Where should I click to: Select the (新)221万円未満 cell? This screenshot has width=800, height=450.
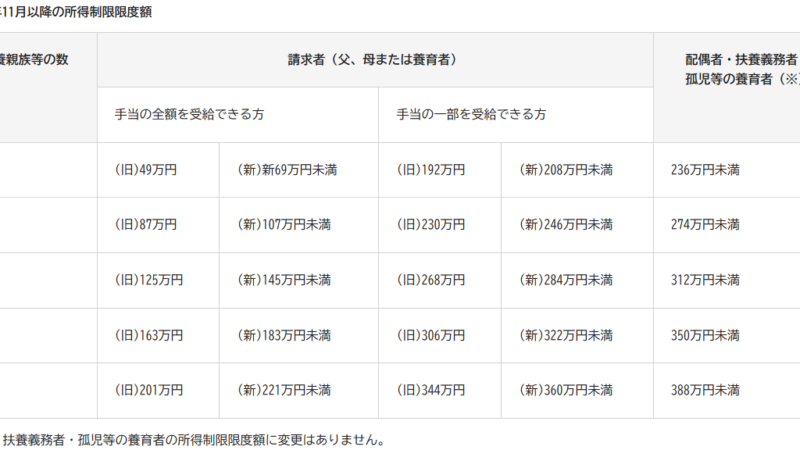[283, 389]
